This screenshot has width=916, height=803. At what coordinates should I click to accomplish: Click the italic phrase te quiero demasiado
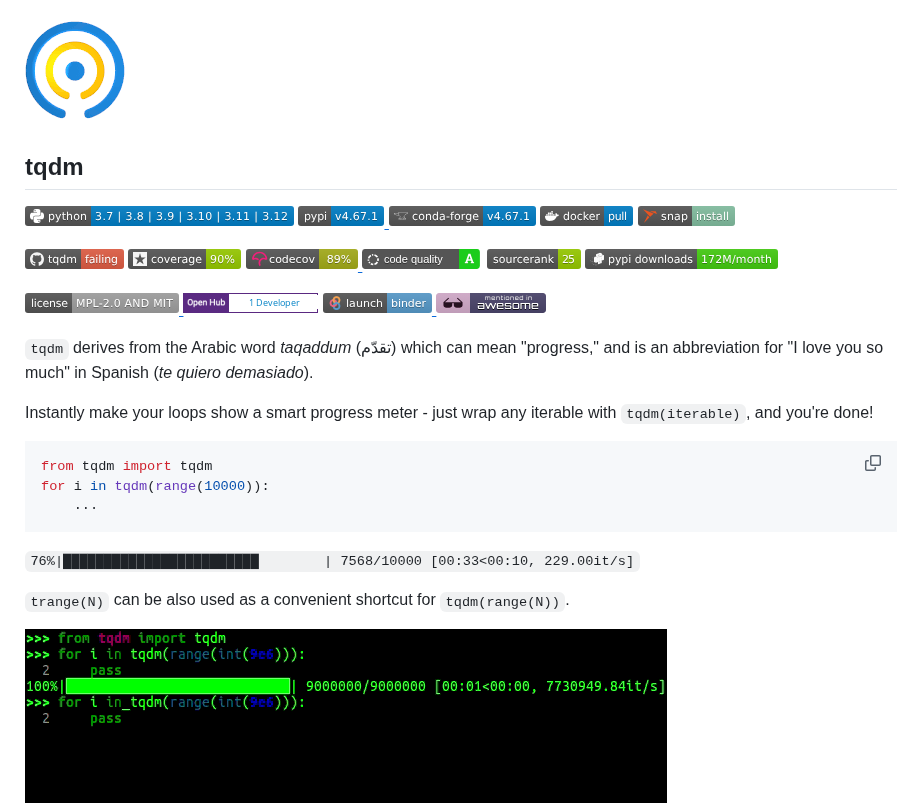point(231,373)
